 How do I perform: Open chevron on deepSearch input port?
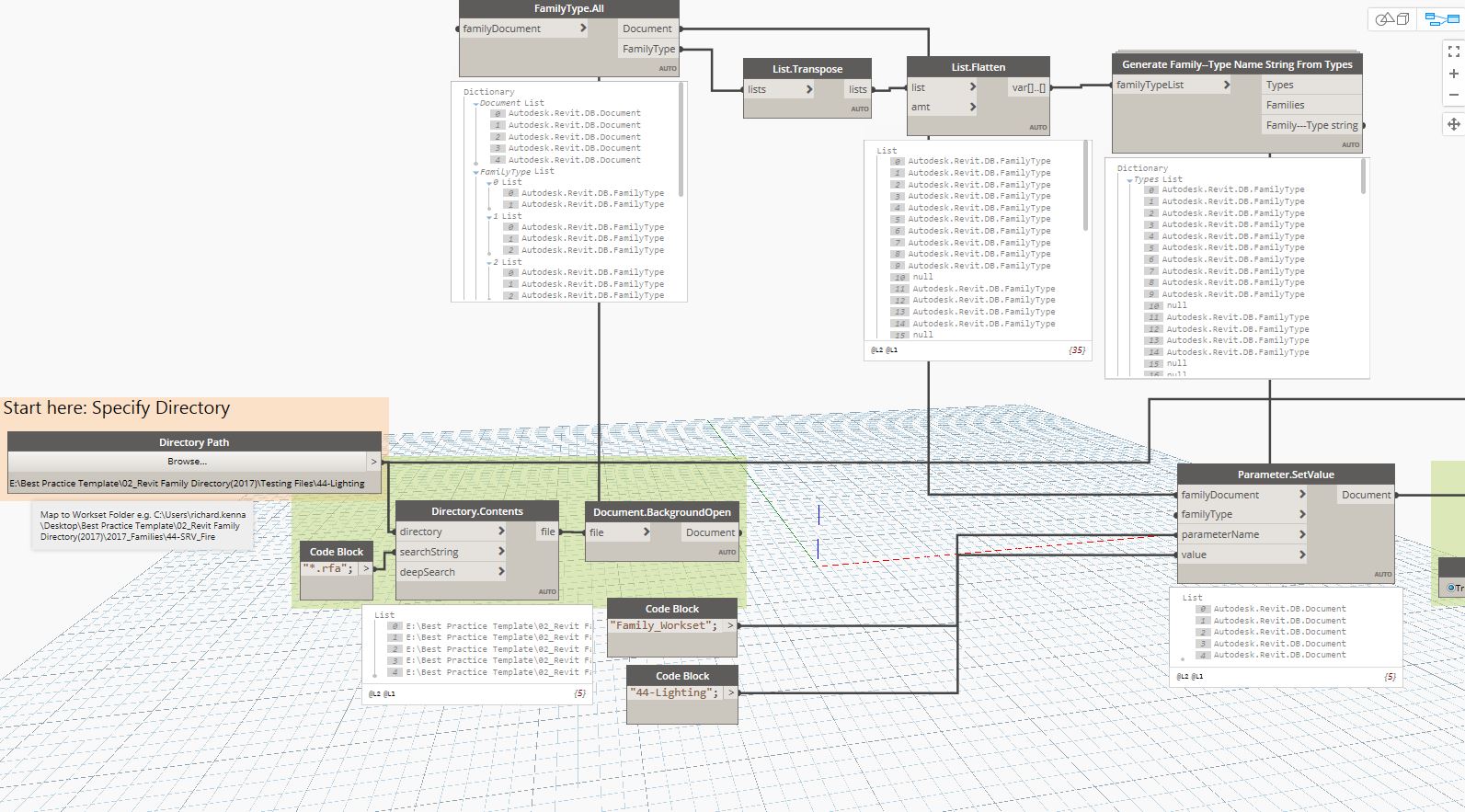(501, 572)
